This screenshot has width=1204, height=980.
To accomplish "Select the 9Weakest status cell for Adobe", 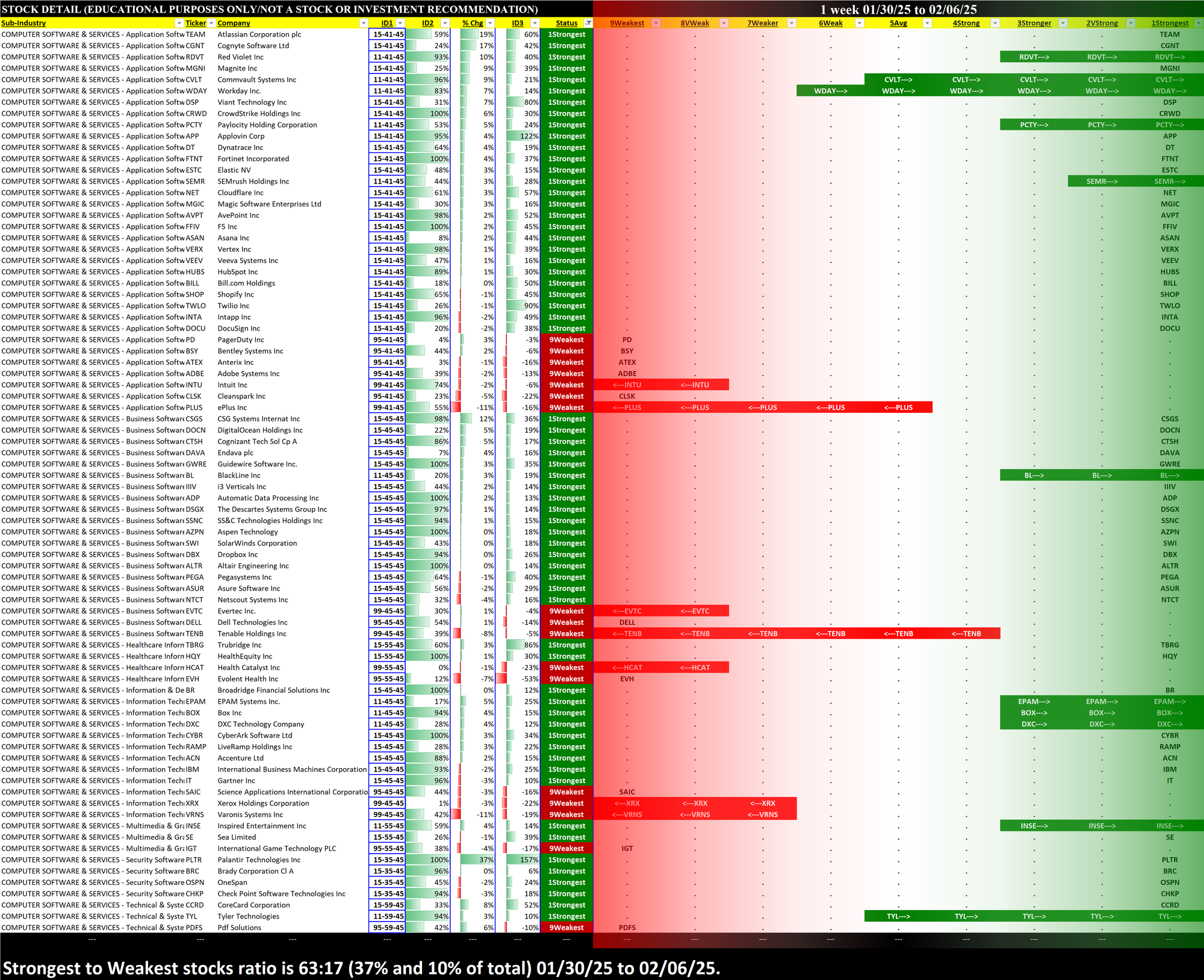I will tap(566, 374).
